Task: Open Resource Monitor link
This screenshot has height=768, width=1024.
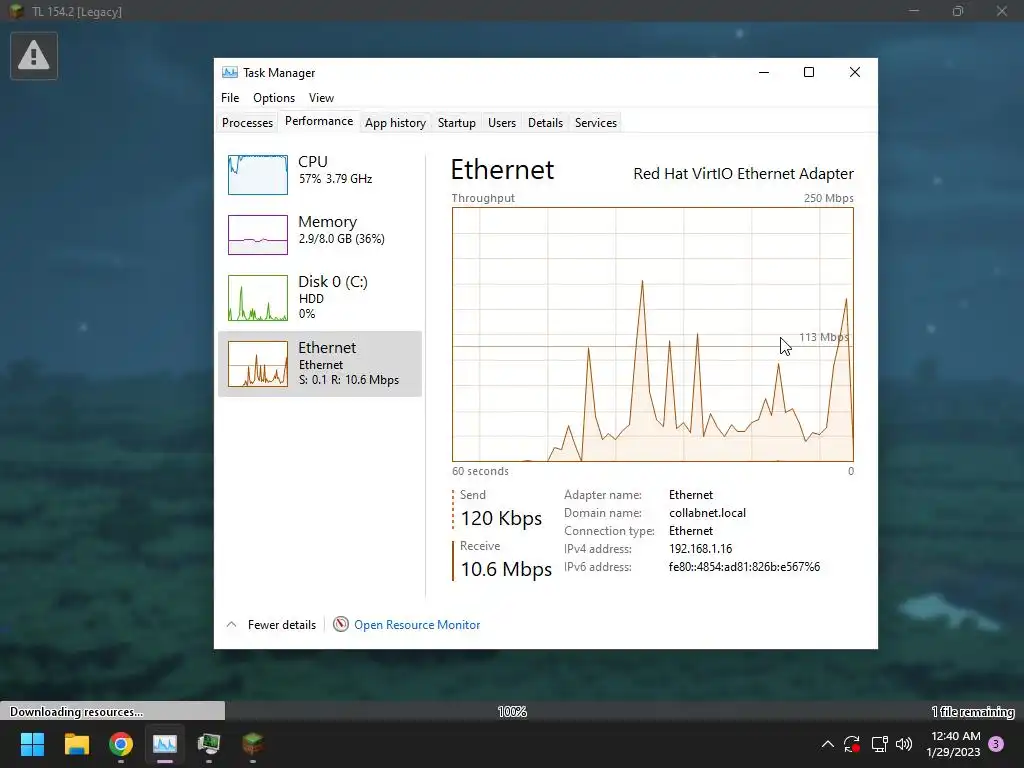Action: 417,625
